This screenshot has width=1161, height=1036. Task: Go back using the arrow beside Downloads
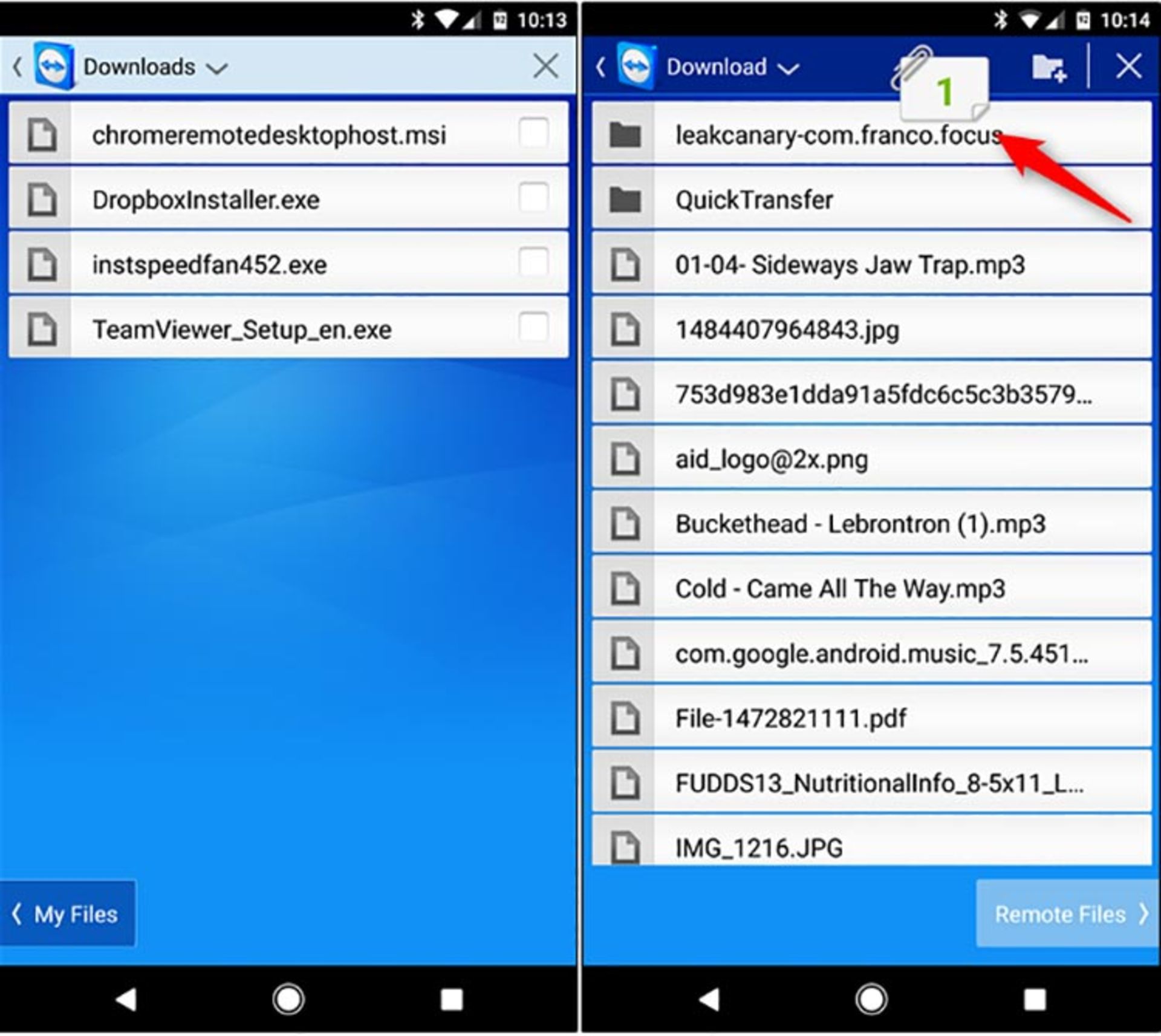18,67
